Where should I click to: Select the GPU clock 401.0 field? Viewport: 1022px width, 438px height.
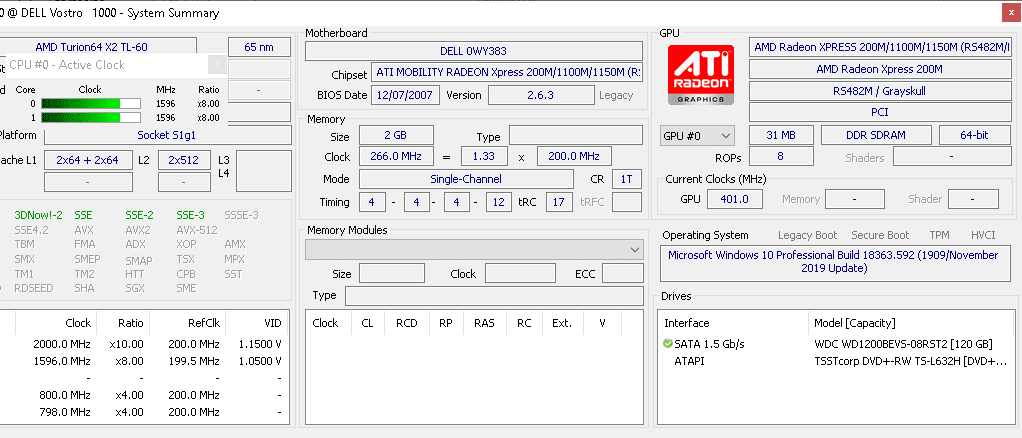[734, 199]
